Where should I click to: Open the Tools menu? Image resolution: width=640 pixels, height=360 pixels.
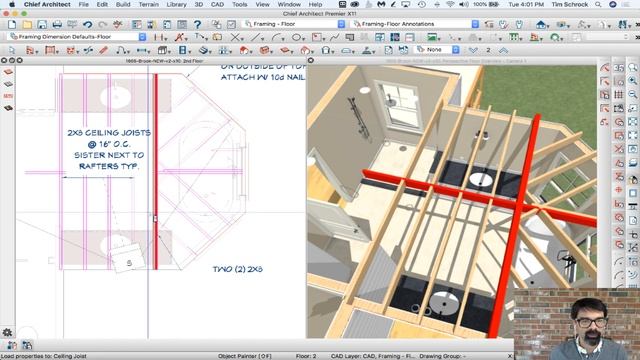[x=240, y=4]
